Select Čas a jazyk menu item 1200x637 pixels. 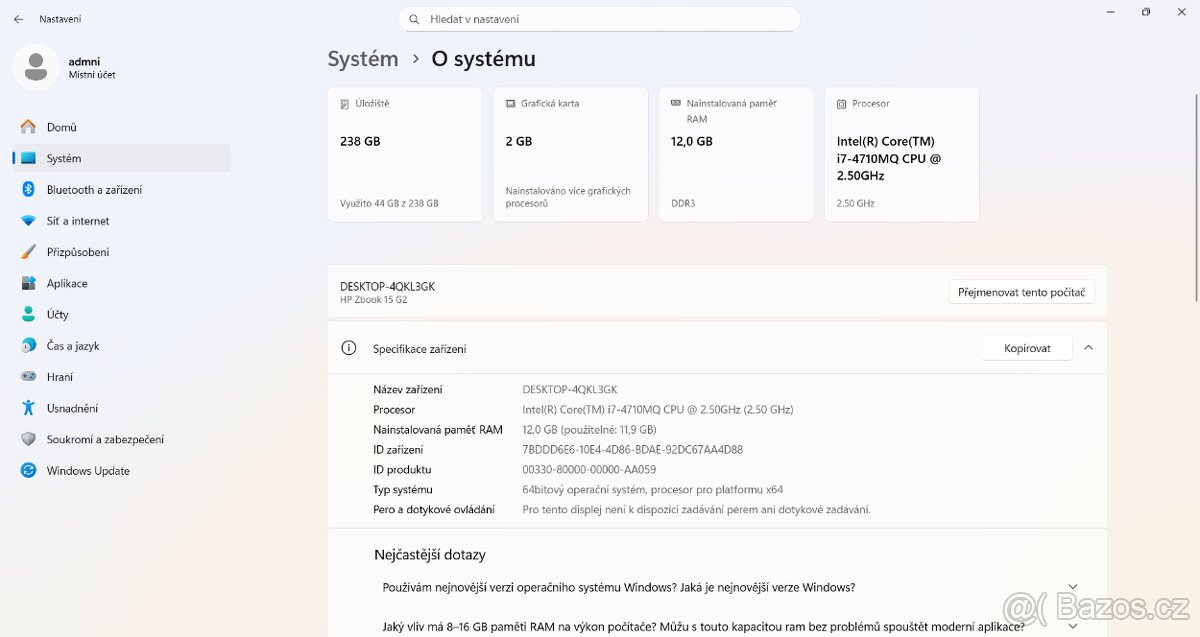[73, 346]
